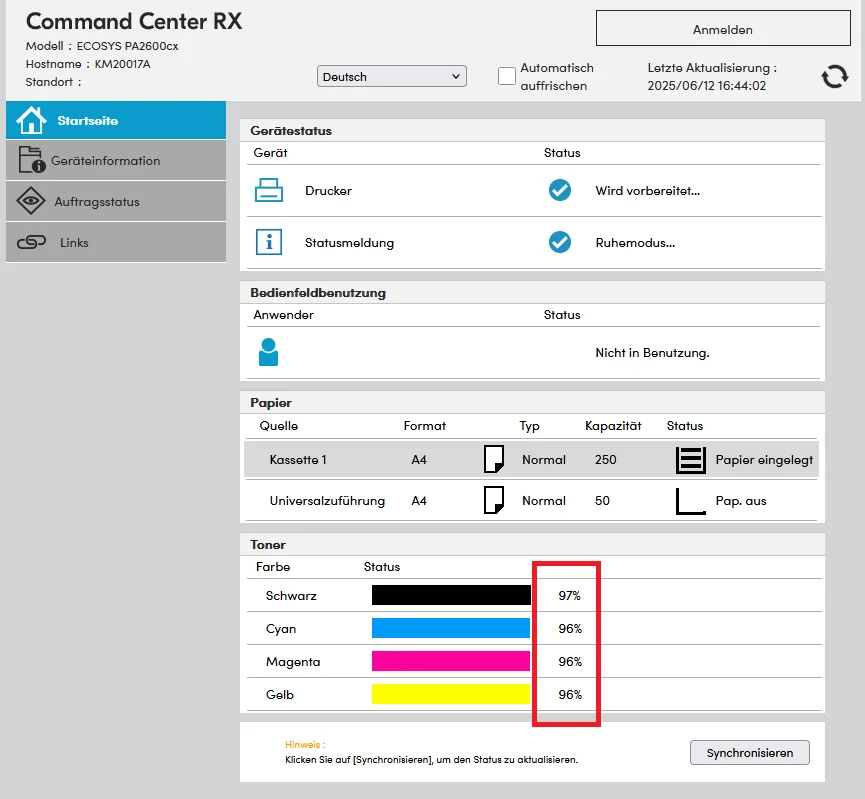Click the Anwender user icon
The height and width of the screenshot is (799, 865).
click(268, 352)
